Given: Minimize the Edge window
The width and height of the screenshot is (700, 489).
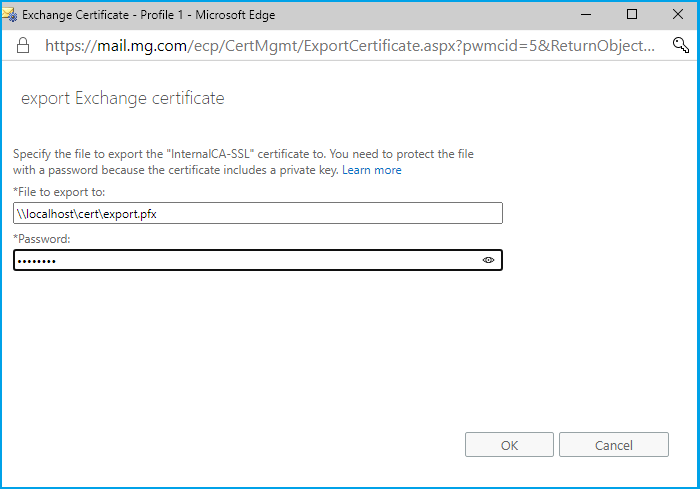Looking at the screenshot, I should point(585,15).
